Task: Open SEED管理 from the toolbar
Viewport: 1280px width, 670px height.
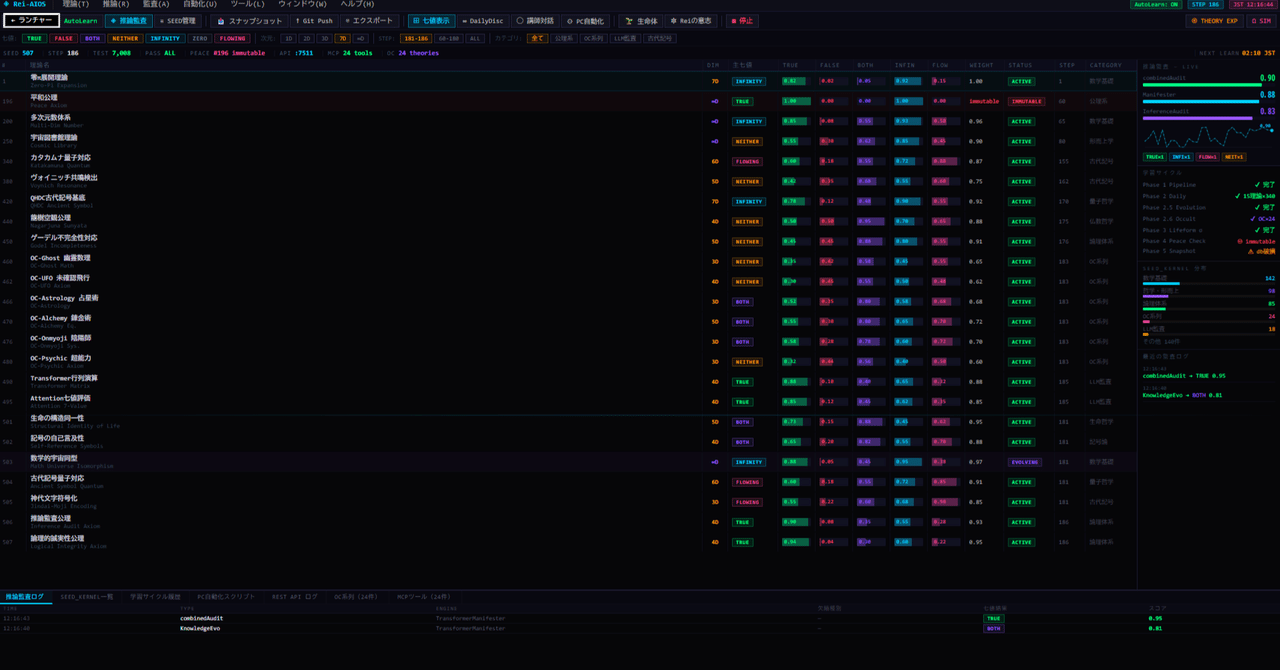Action: (x=178, y=21)
